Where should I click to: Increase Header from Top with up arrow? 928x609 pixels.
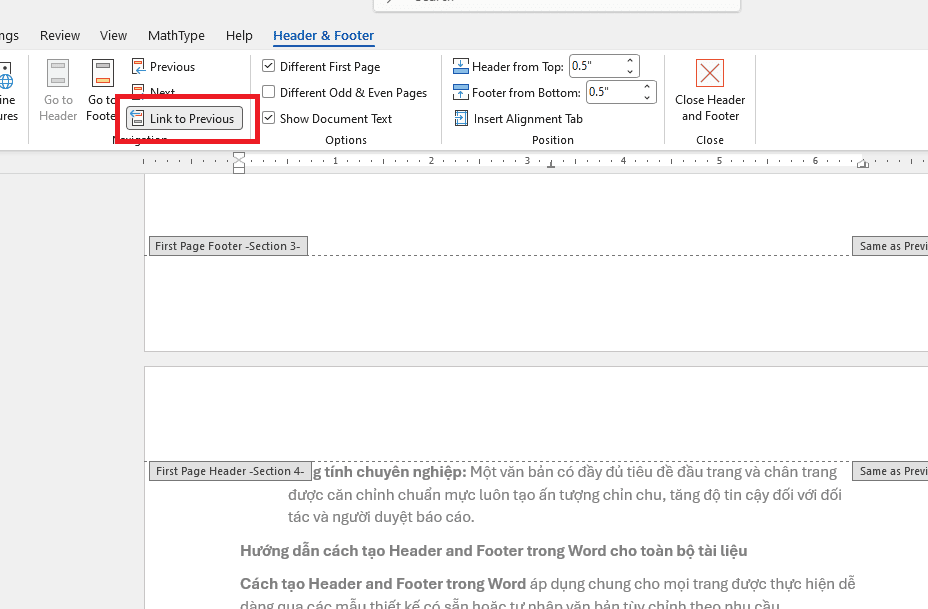(630, 61)
